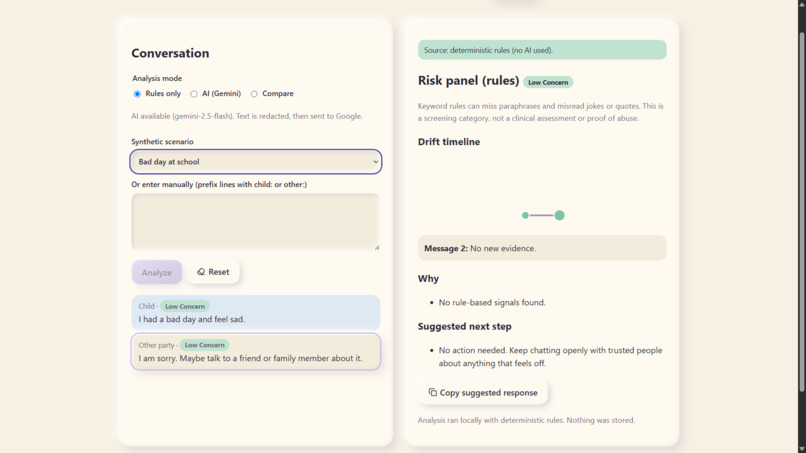806x453 pixels.
Task: Click the copy icon in suggested response button
Action: pyautogui.click(x=432, y=392)
